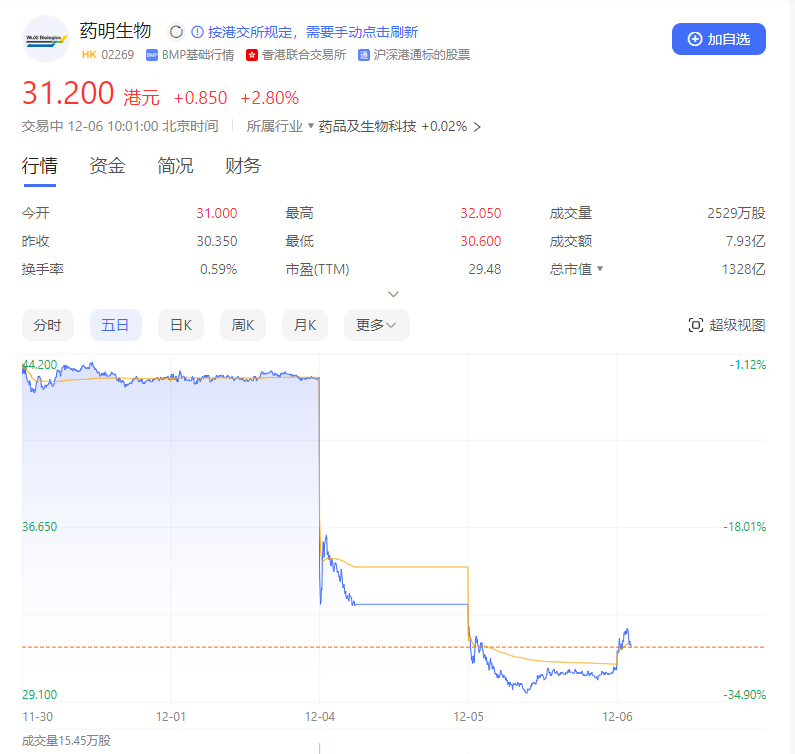The image size is (795, 754).
Task: Click the red 香港联合交易所 icon
Action: (252, 55)
